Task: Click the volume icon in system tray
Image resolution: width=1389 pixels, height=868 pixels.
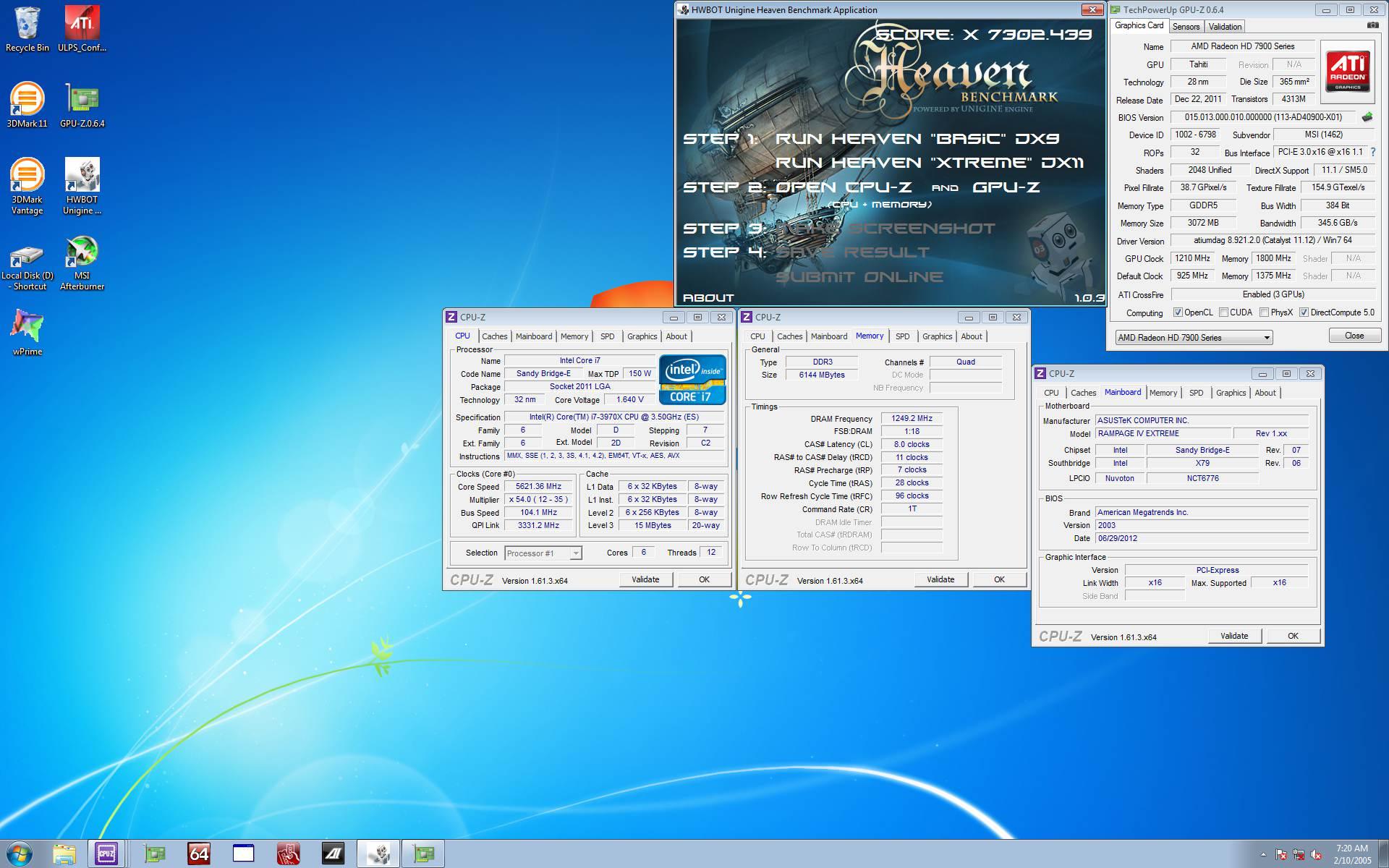Action: click(x=1316, y=854)
